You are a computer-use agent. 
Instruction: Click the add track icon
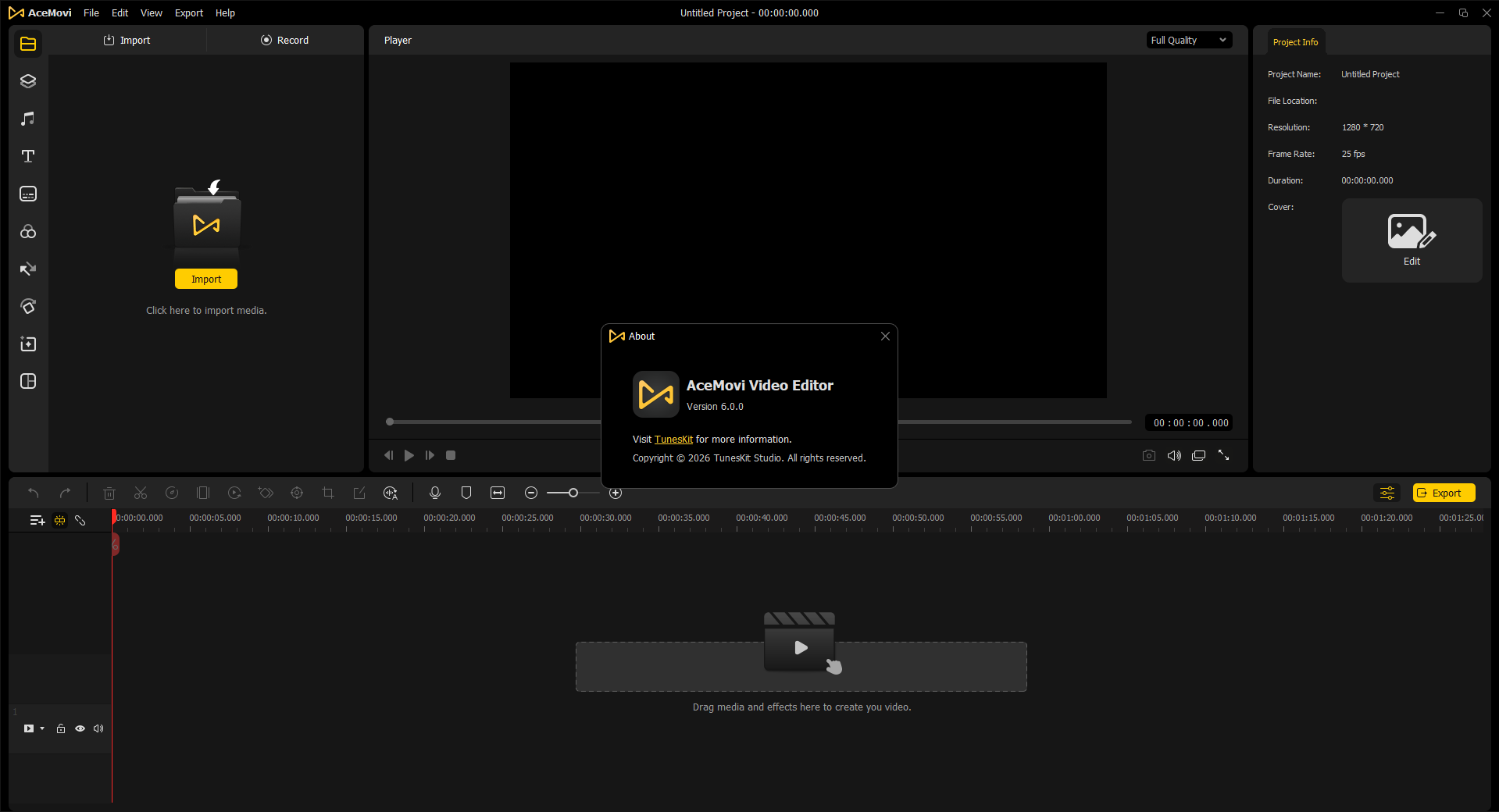click(37, 520)
